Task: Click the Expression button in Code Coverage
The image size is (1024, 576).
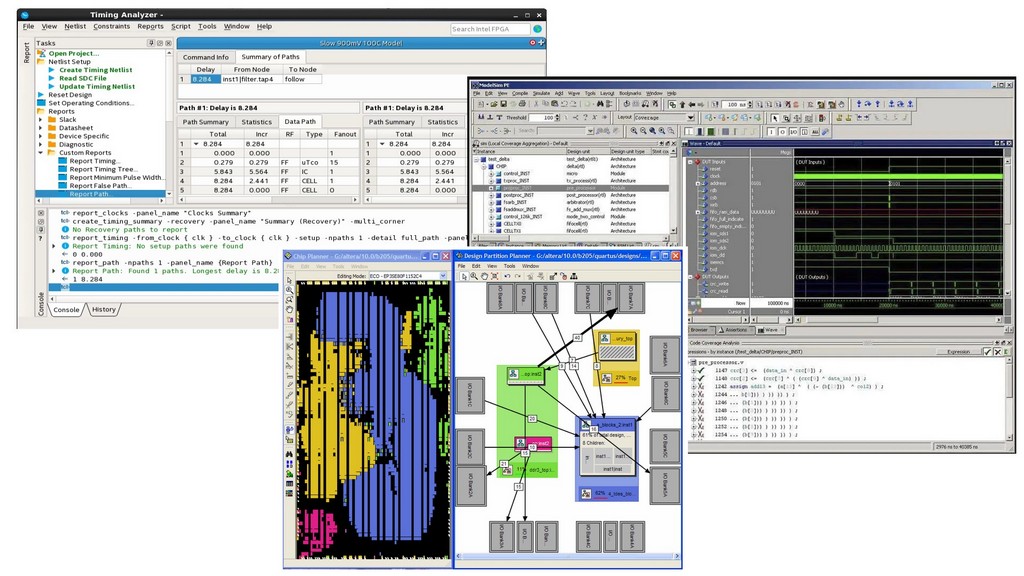Action: coord(958,352)
